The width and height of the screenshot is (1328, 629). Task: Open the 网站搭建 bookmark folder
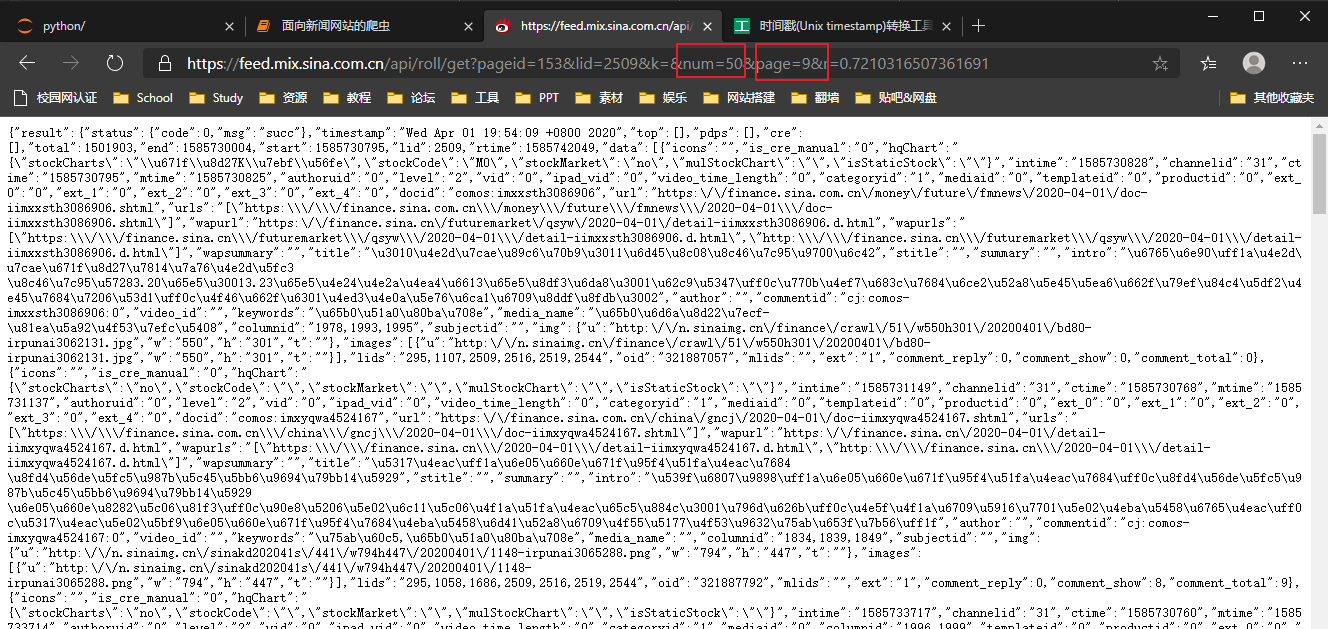click(x=739, y=98)
